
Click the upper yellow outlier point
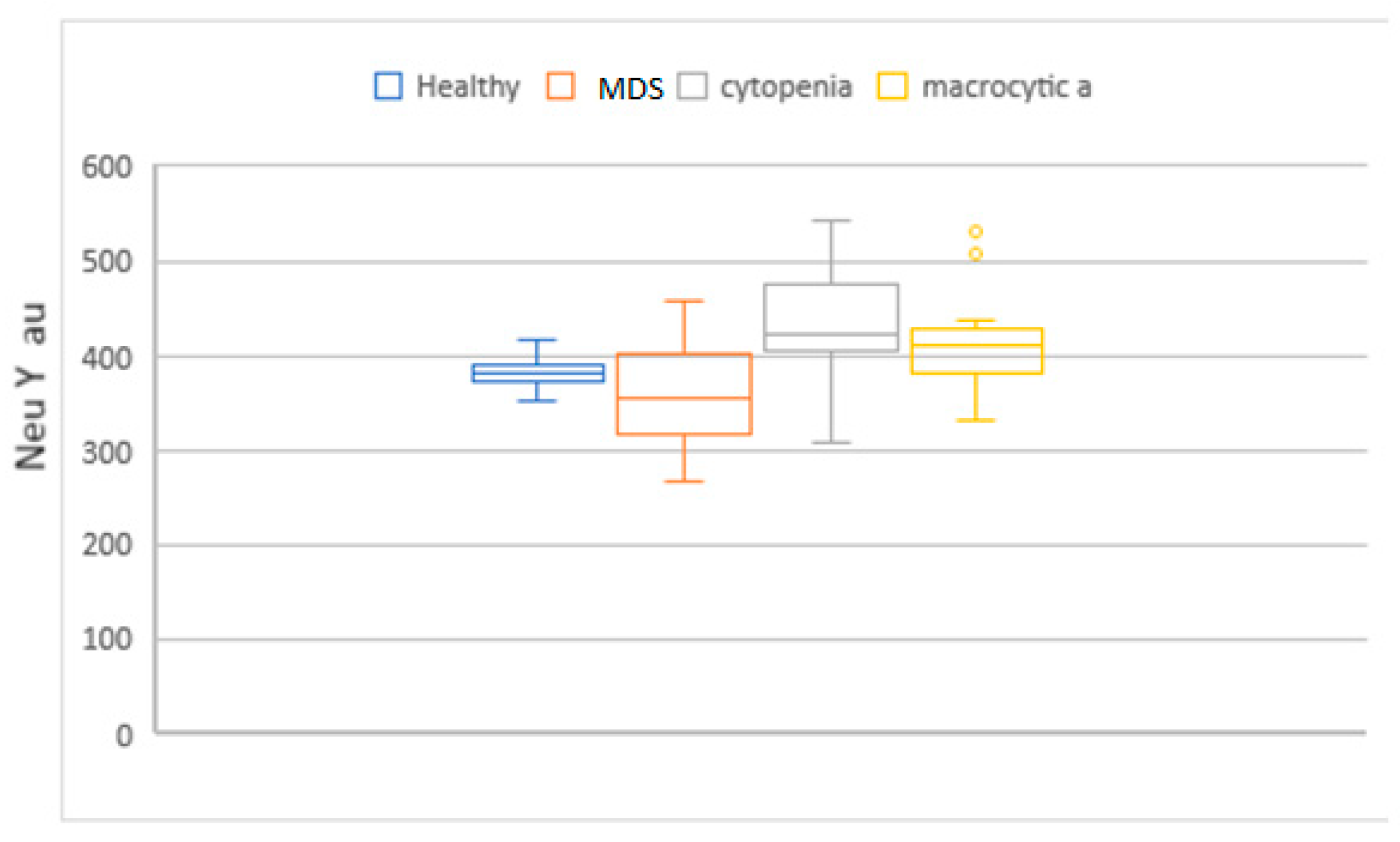click(975, 232)
